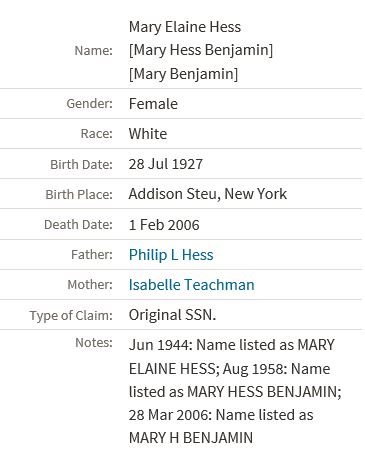Click the Notes text starting Jun 1944
This screenshot has width=365, height=457.
tap(235, 391)
